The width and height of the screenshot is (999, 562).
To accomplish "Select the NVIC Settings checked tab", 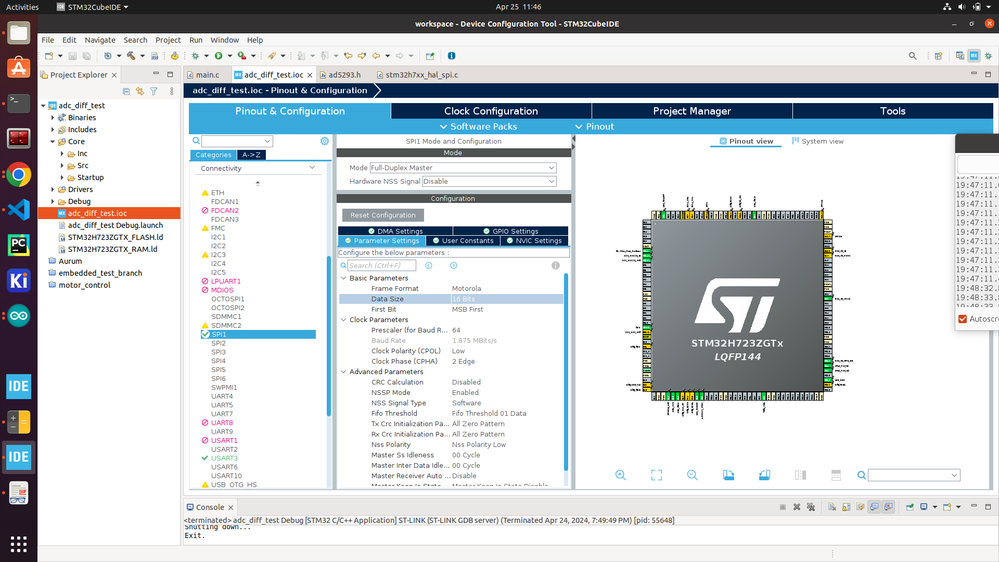I will click(534, 241).
